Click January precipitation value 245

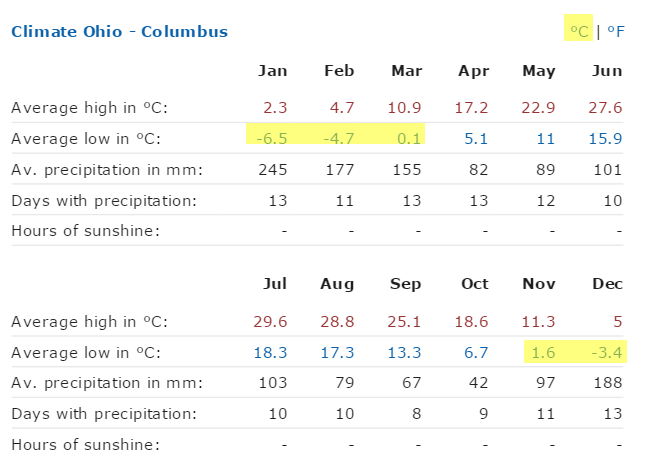point(273,170)
